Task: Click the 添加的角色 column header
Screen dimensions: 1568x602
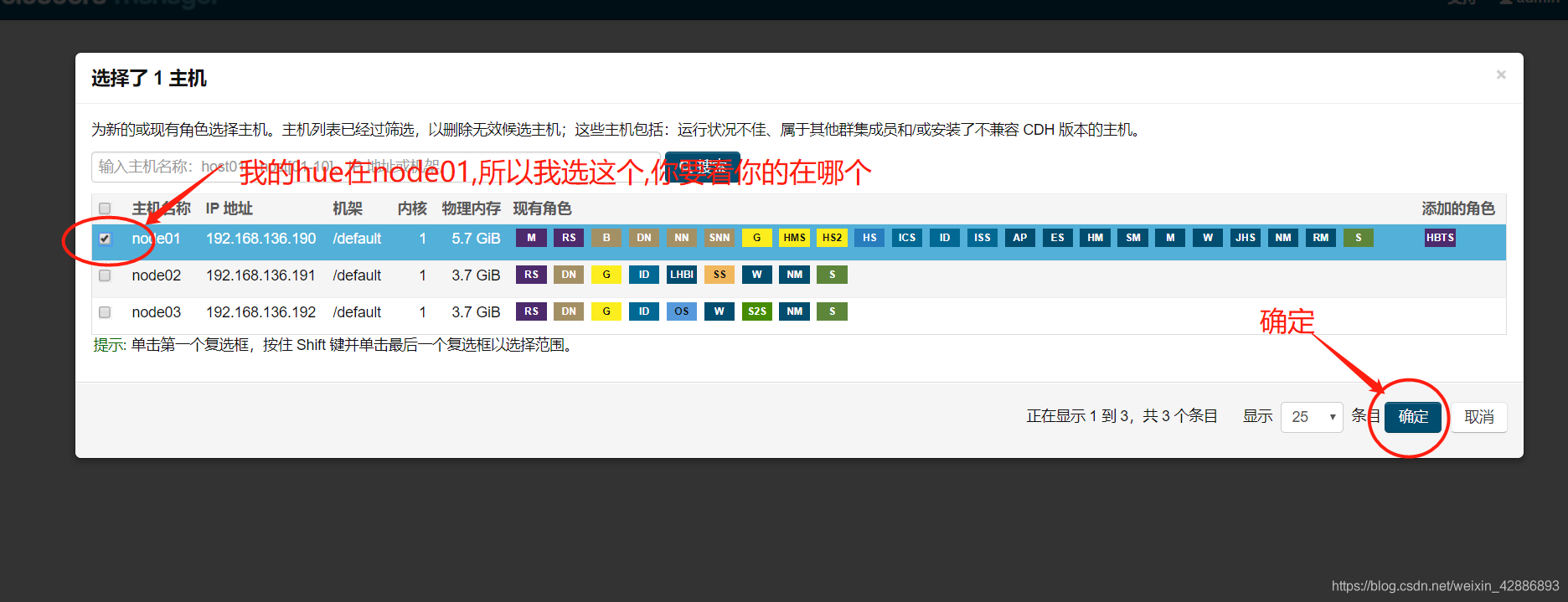Action: [1458, 208]
